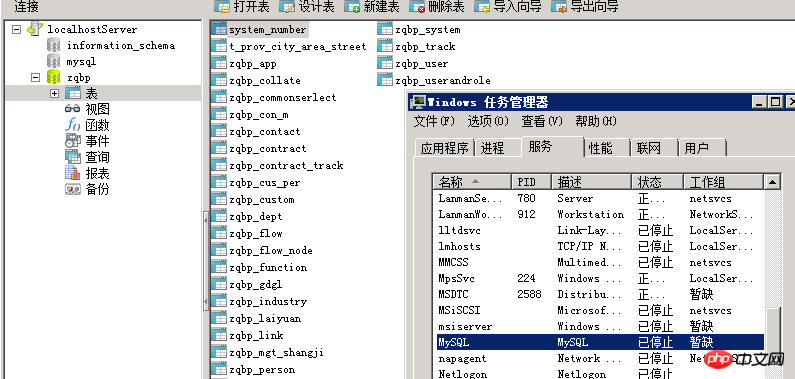The height and width of the screenshot is (379, 795).
Task: Open the 帮助(H) menu in Task Manager
Action: click(596, 121)
